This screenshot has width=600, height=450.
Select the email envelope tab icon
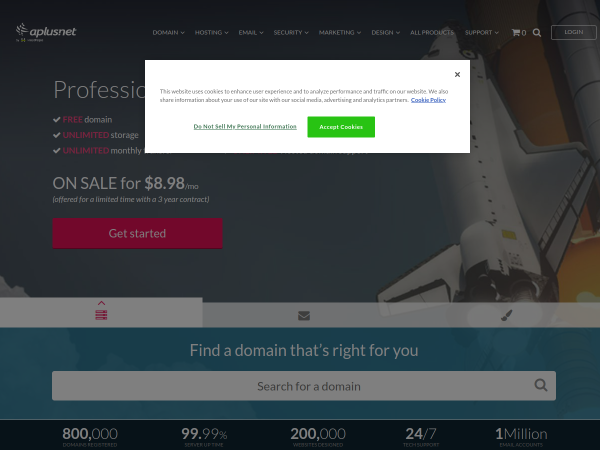click(304, 316)
